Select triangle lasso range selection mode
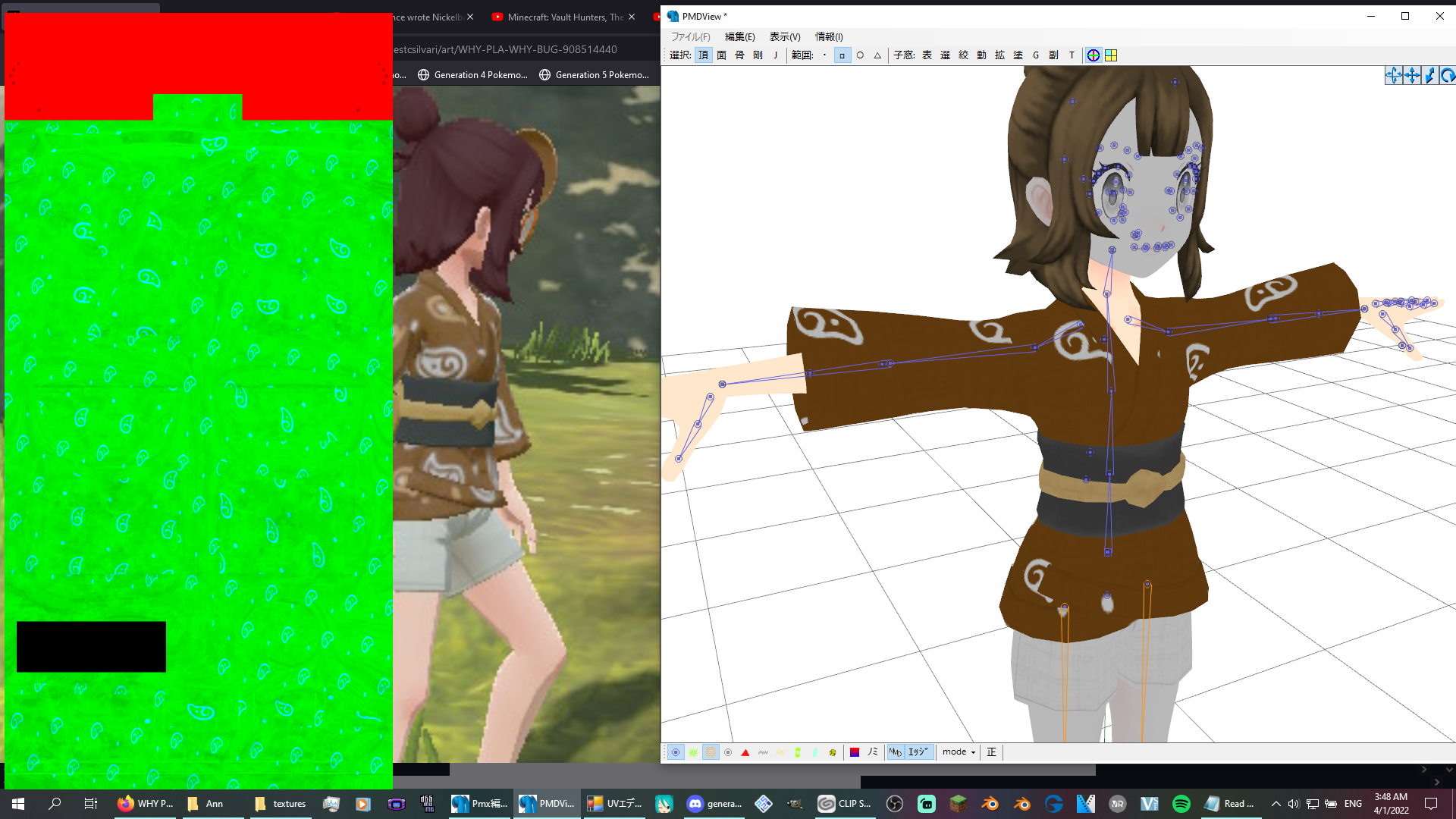The image size is (1456, 819). [877, 55]
